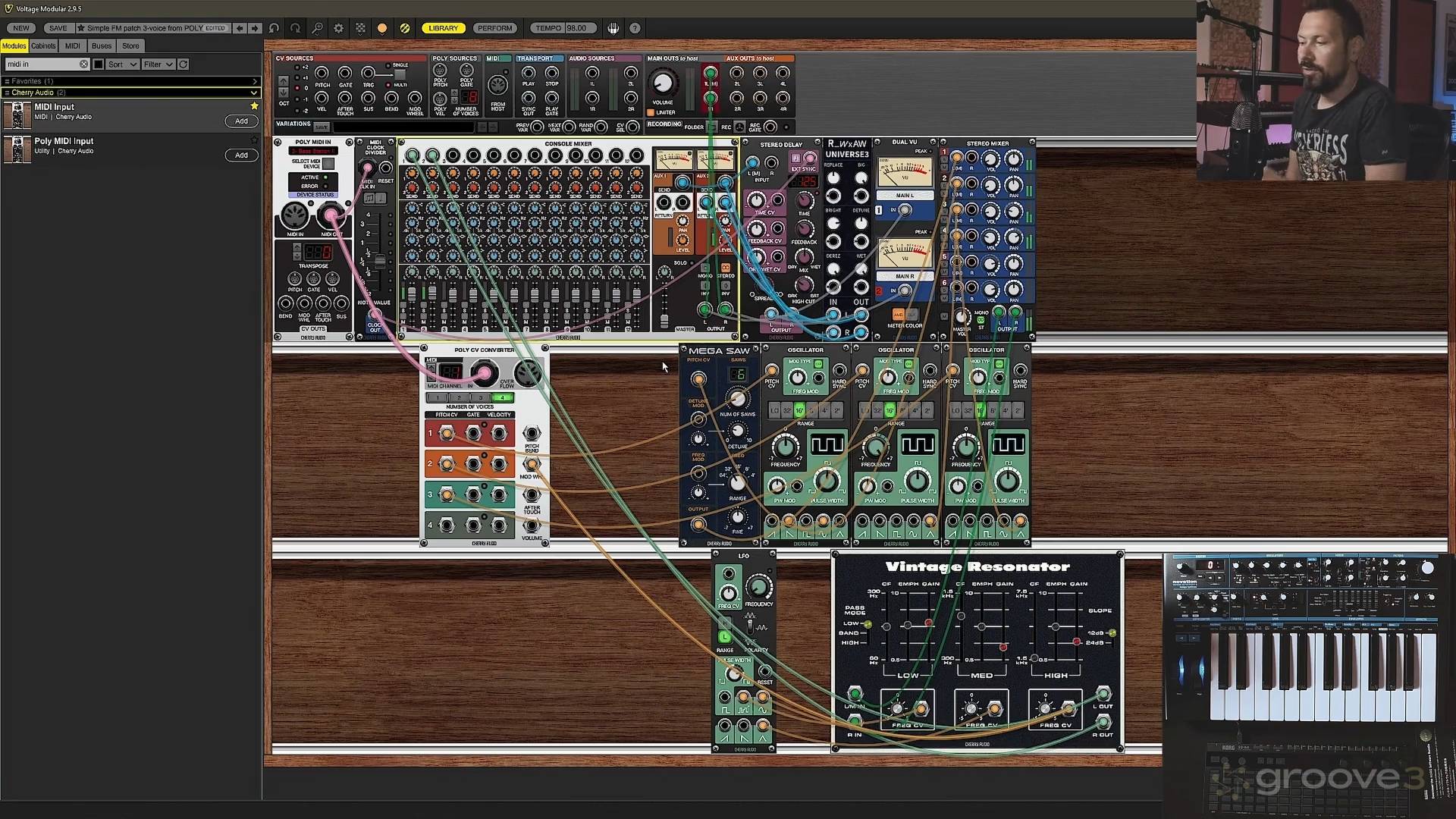
Task: Refresh the module list
Action: (184, 64)
